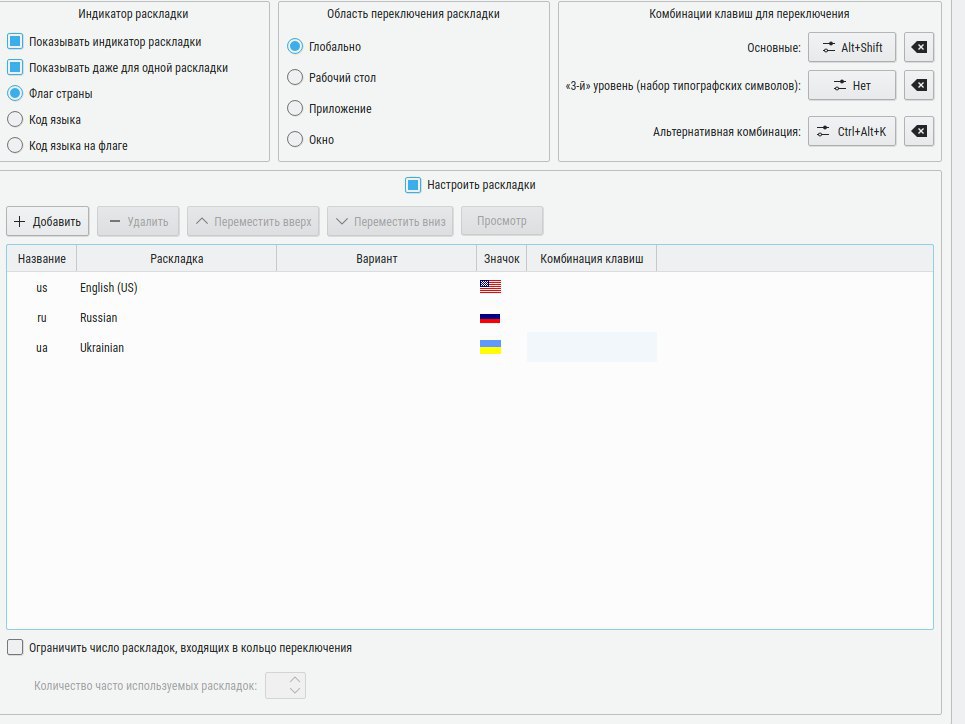Toggle Показывать даже для одной раскладки checkbox
Screen dimensions: 965x724
click(15, 68)
